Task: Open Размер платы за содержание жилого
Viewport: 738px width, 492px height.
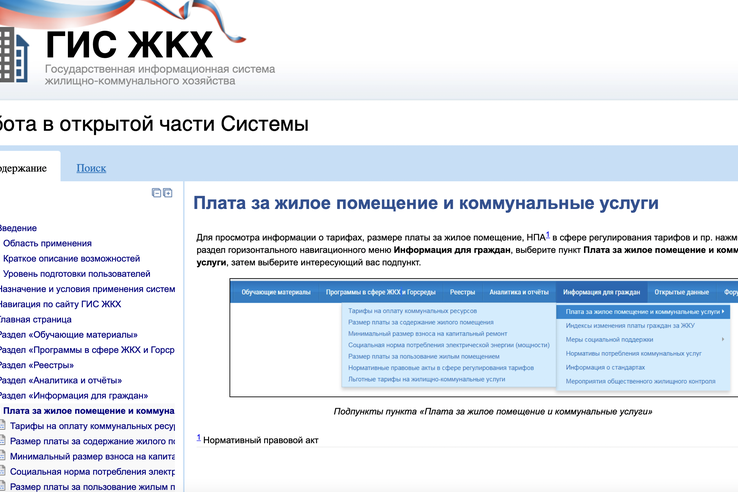Action: 92,441
